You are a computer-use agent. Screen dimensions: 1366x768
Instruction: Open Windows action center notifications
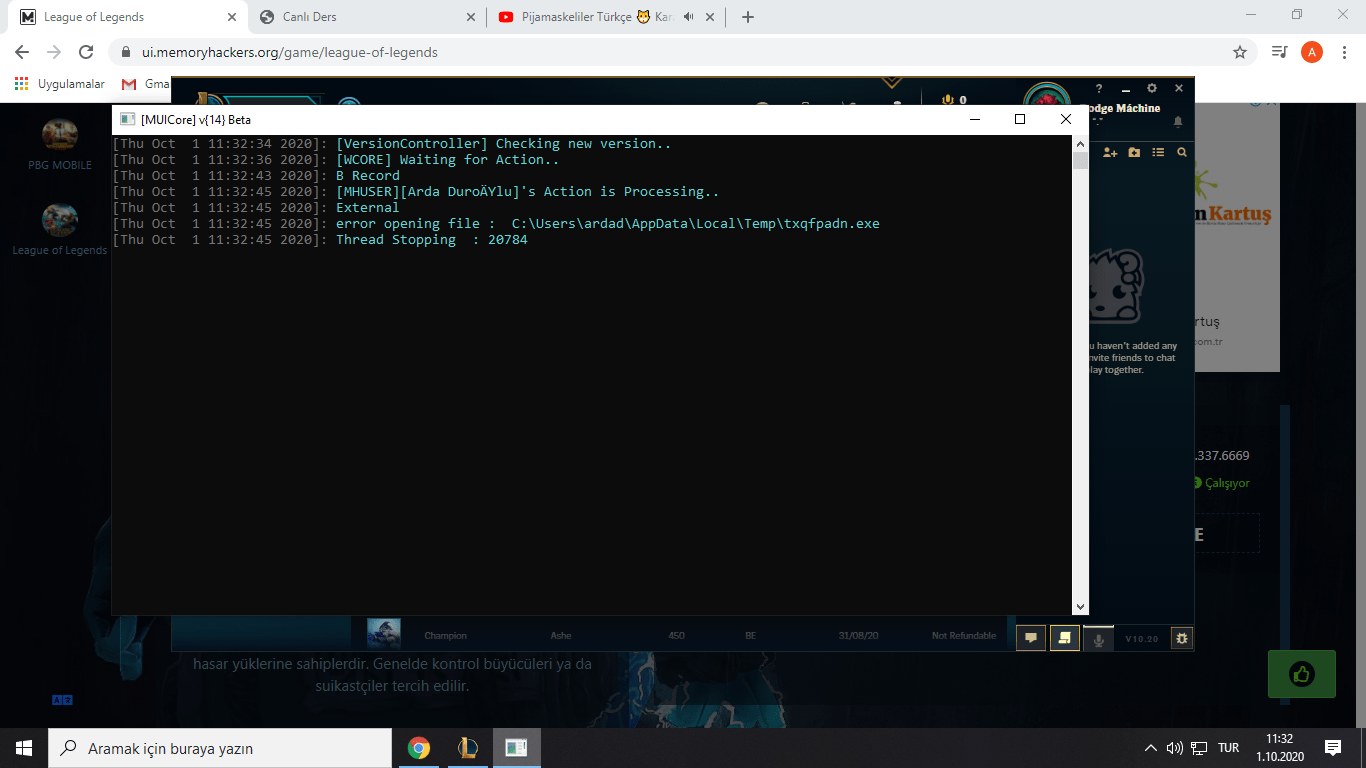pyautogui.click(x=1333, y=748)
